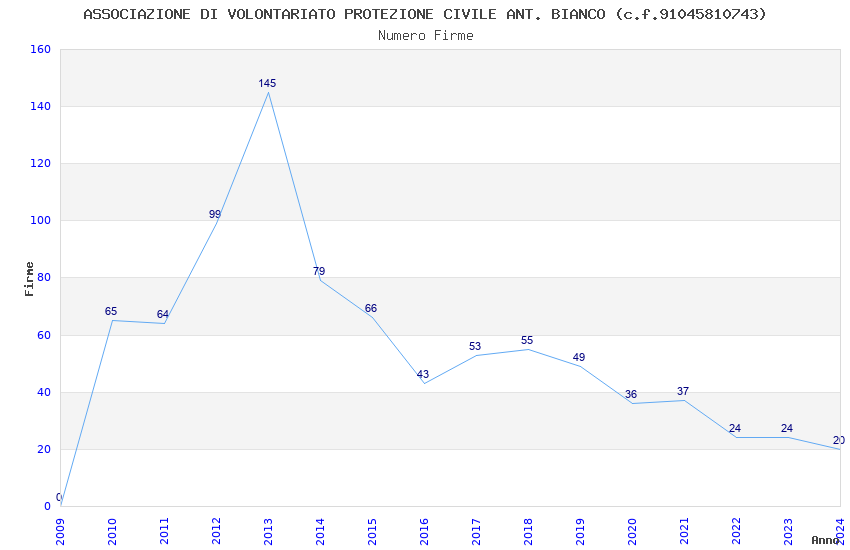The width and height of the screenshot is (850, 550).
Task: Click the x-axis year 2023
Action: [788, 532]
